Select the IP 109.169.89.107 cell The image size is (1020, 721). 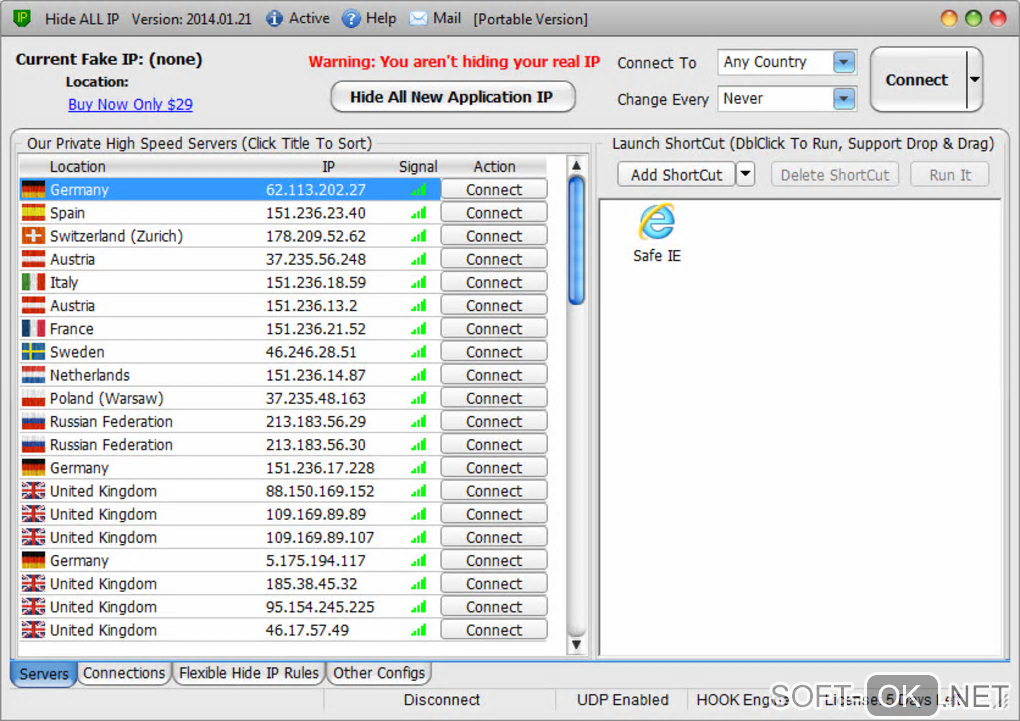[x=320, y=537]
